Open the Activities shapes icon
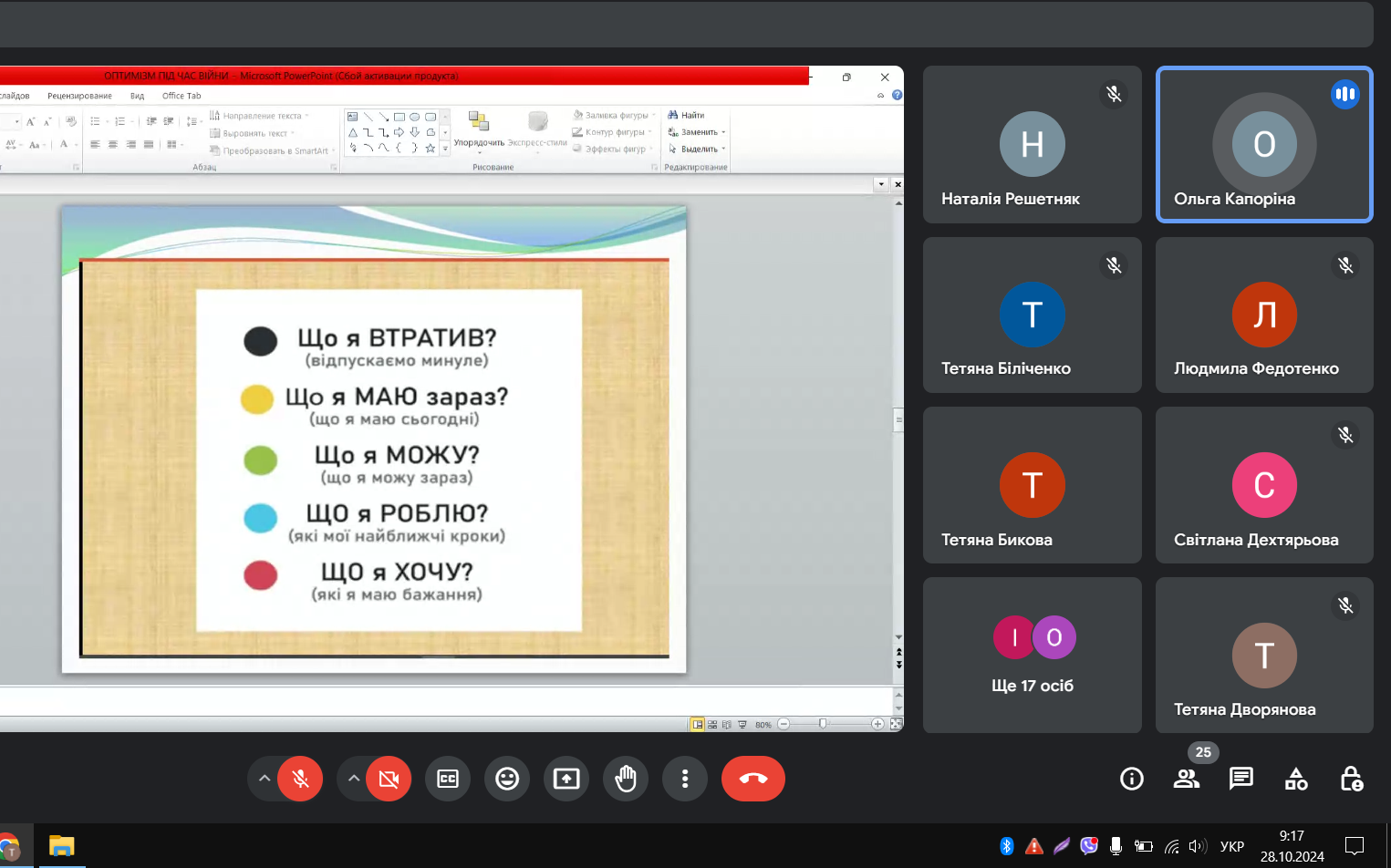This screenshot has height=868, width=1391. tap(1296, 779)
